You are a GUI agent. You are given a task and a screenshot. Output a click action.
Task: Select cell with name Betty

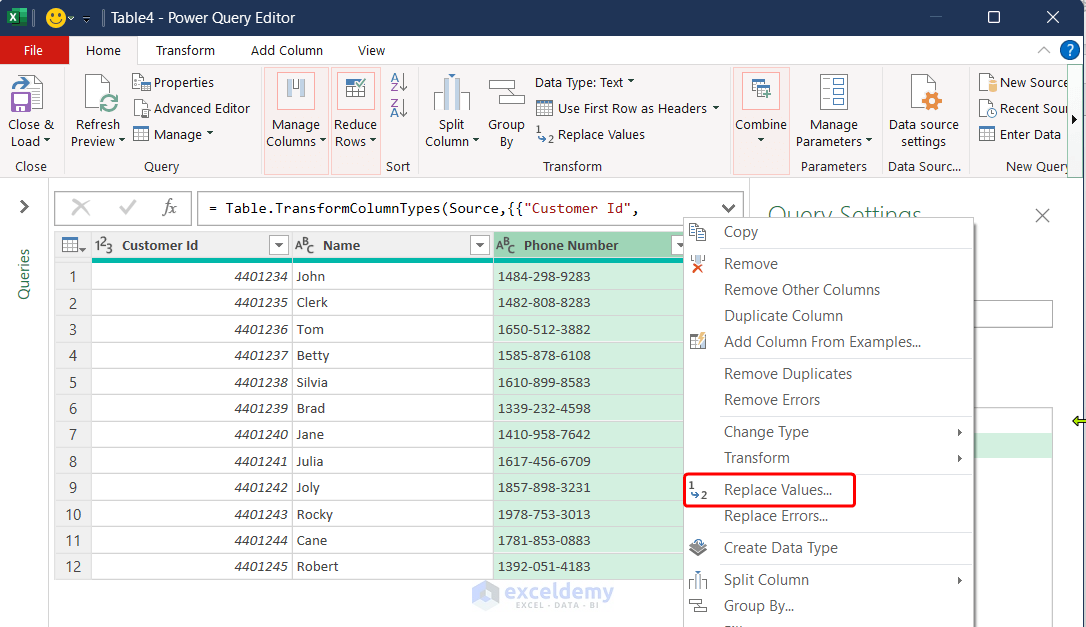click(393, 355)
